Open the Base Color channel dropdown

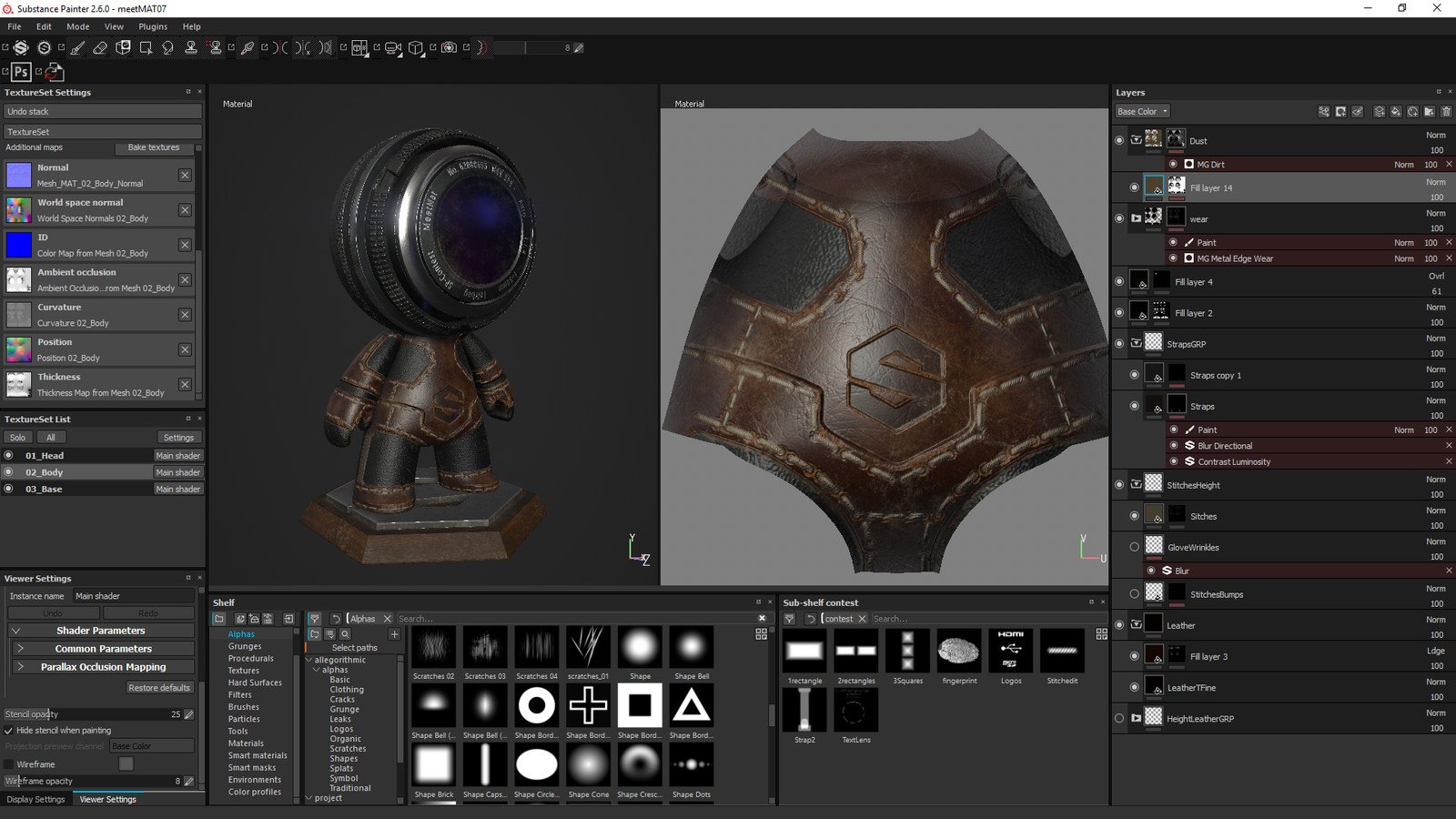[1142, 111]
